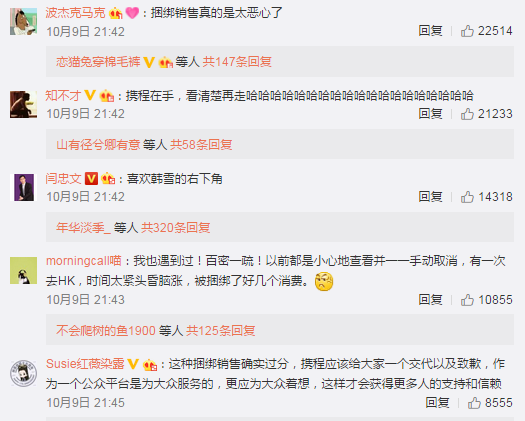Expand the 共125条回复 reply thread
Screen dimensions: 525x421
click(x=221, y=331)
